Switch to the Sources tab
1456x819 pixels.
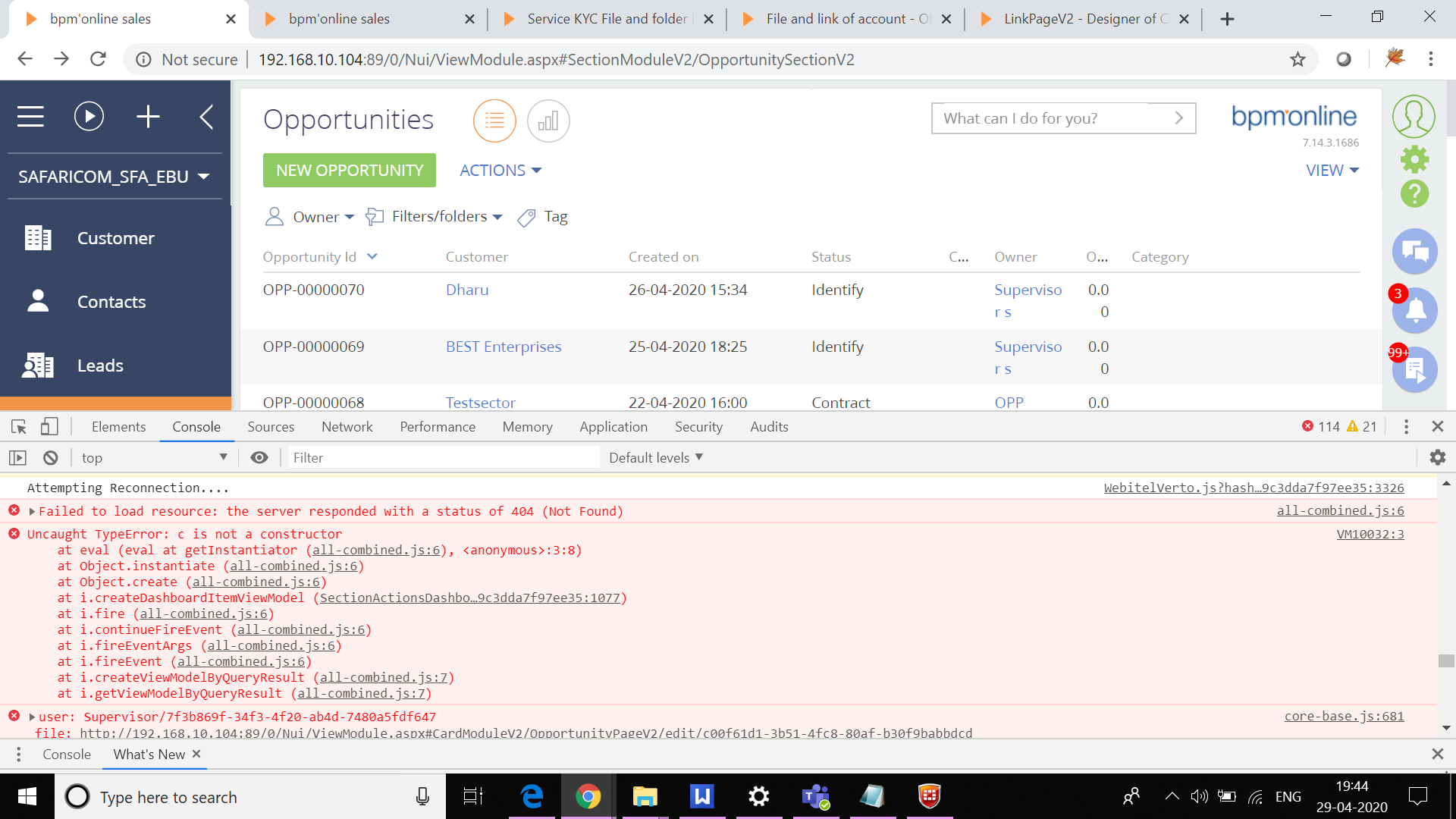tap(271, 427)
